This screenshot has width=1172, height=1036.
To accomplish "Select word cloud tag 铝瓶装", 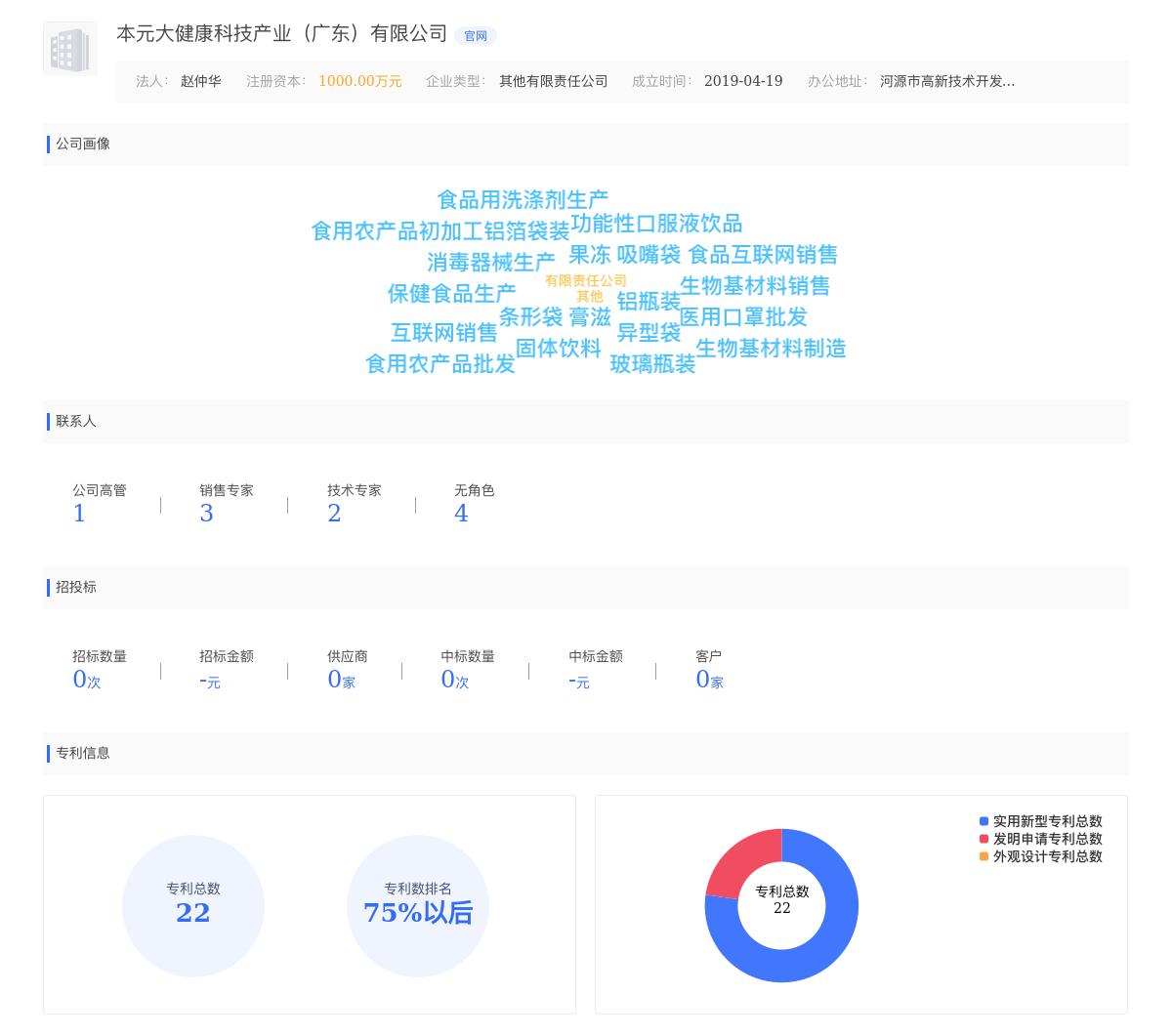I will (x=649, y=302).
